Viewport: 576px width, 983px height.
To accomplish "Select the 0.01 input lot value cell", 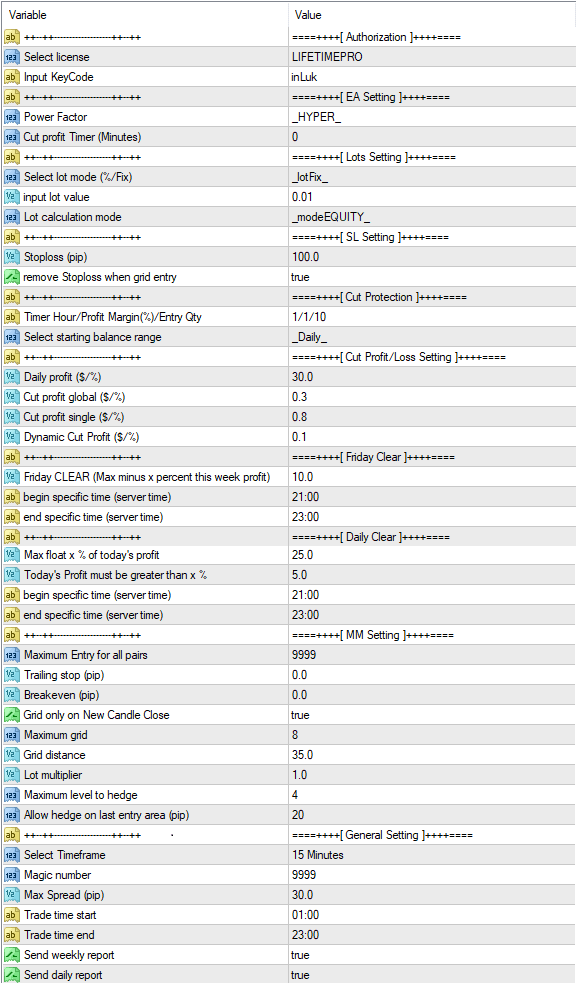I will tap(301, 197).
